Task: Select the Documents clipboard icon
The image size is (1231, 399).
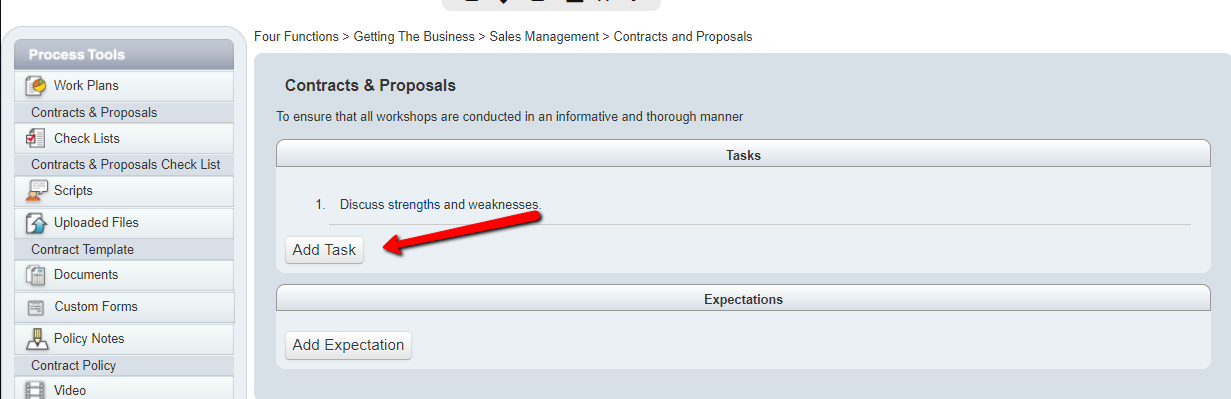Action: (36, 274)
